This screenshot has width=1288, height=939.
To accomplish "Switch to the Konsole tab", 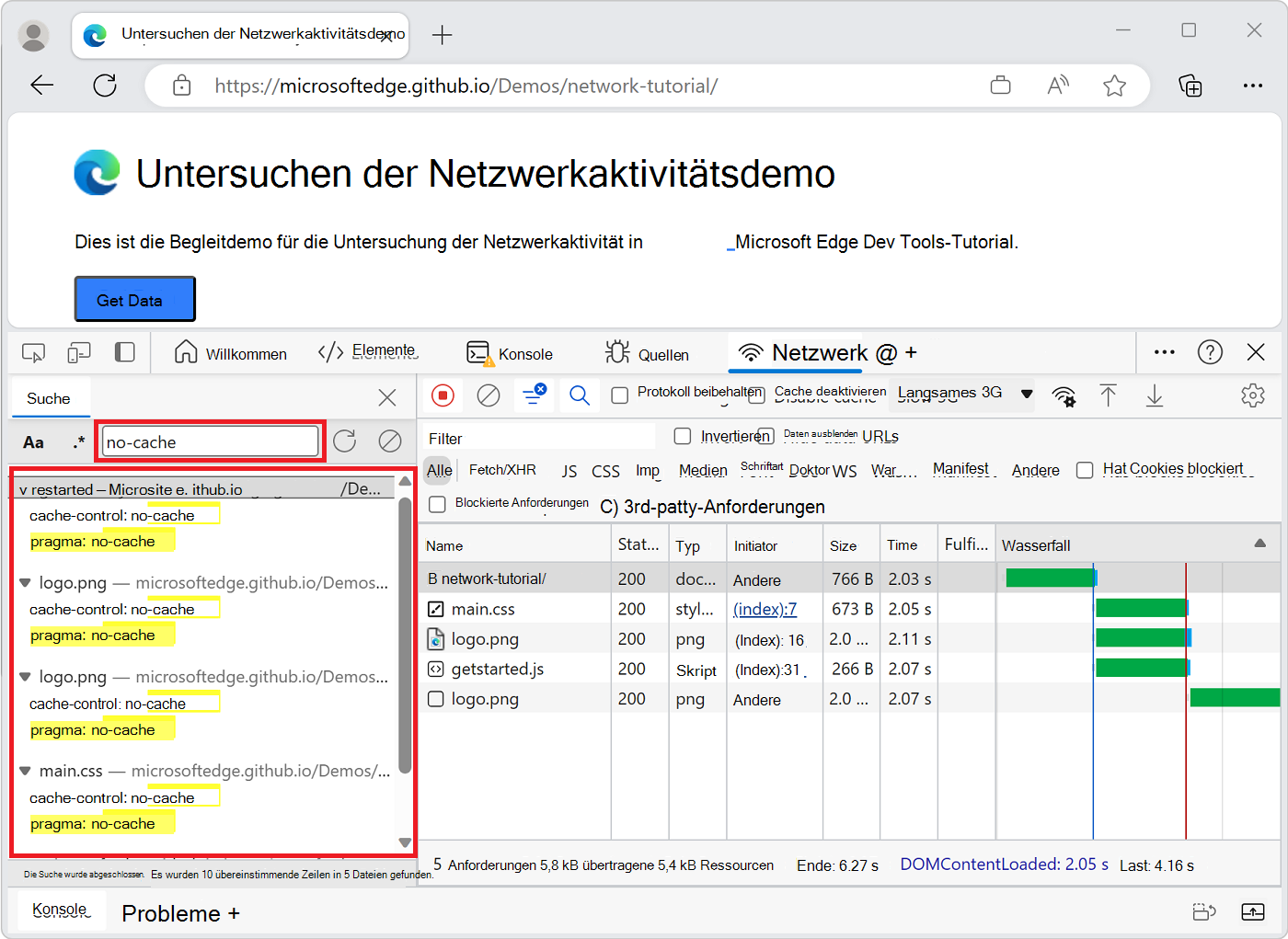I will [510, 352].
